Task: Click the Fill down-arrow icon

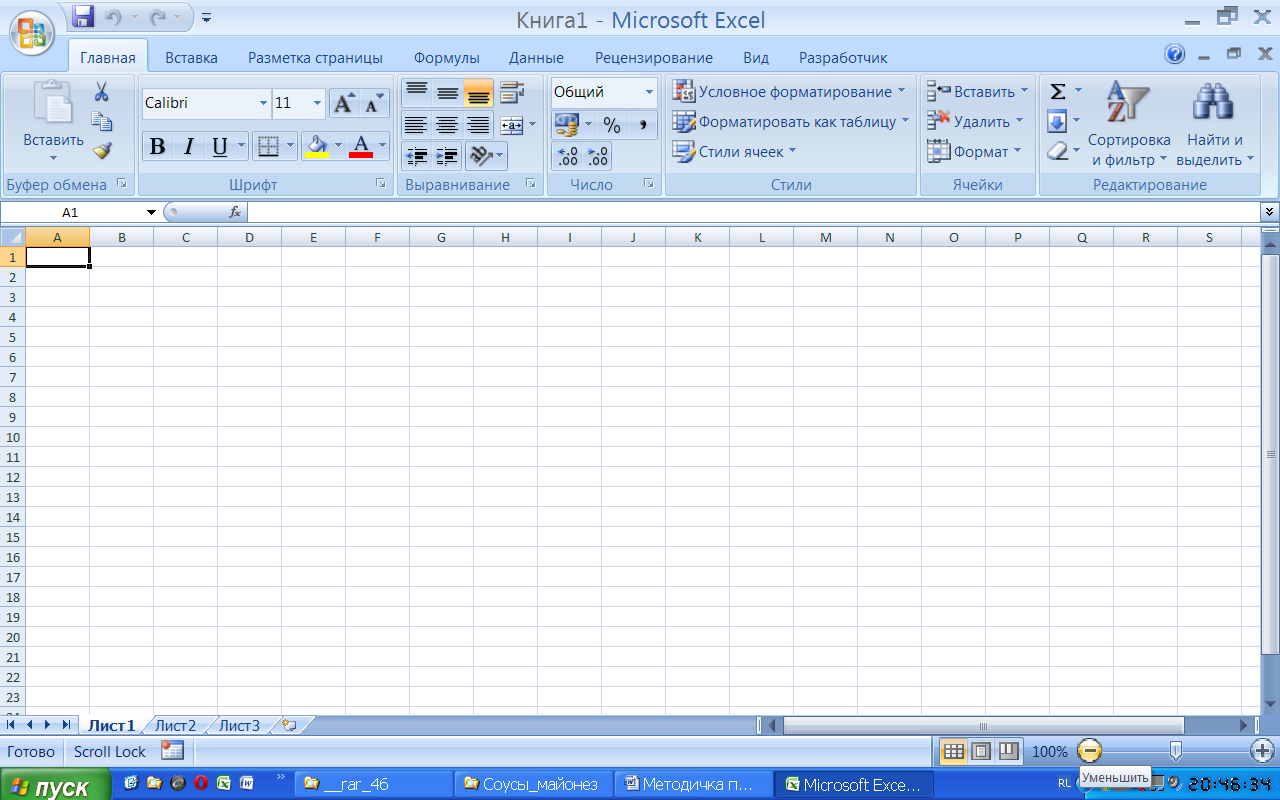Action: point(1057,122)
